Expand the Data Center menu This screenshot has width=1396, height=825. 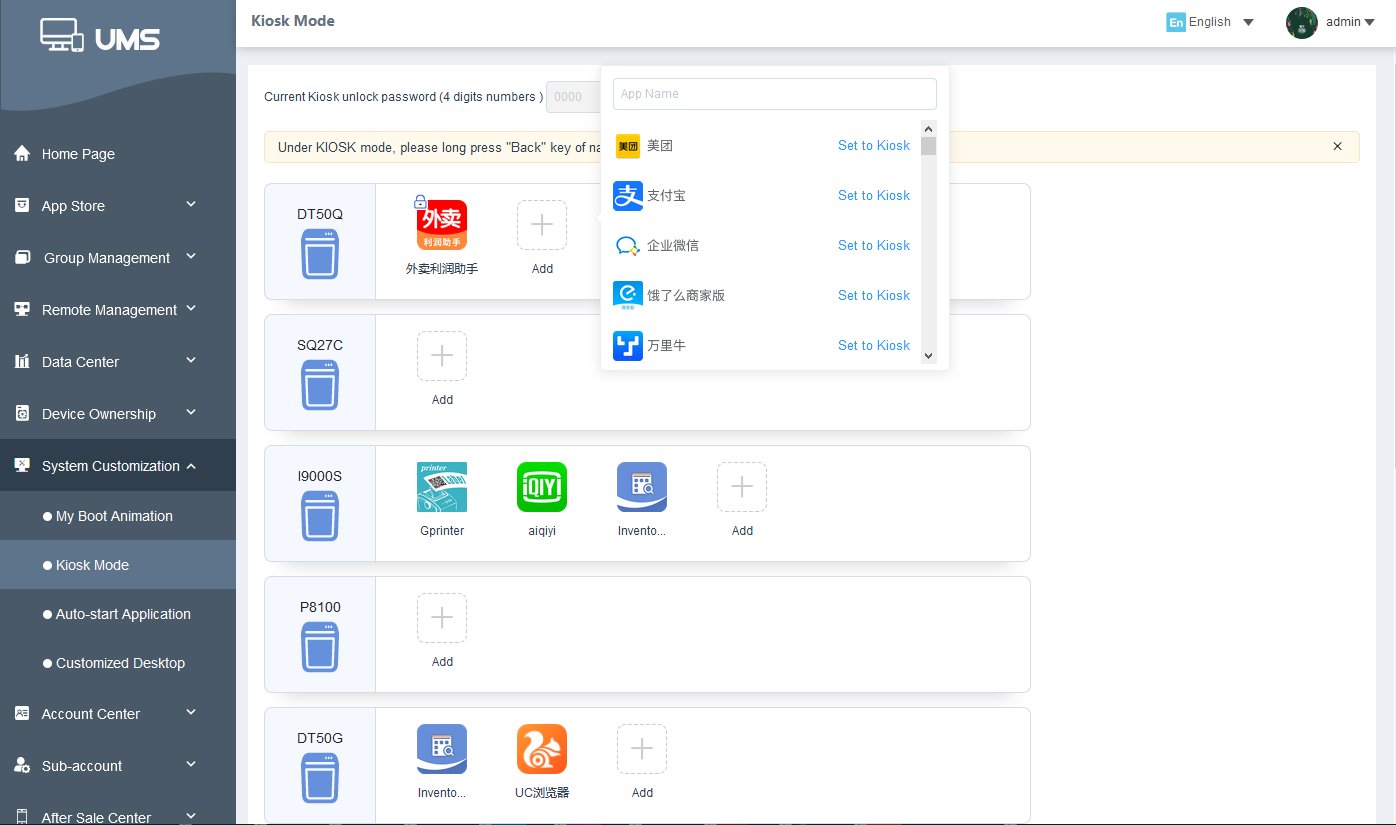191,361
